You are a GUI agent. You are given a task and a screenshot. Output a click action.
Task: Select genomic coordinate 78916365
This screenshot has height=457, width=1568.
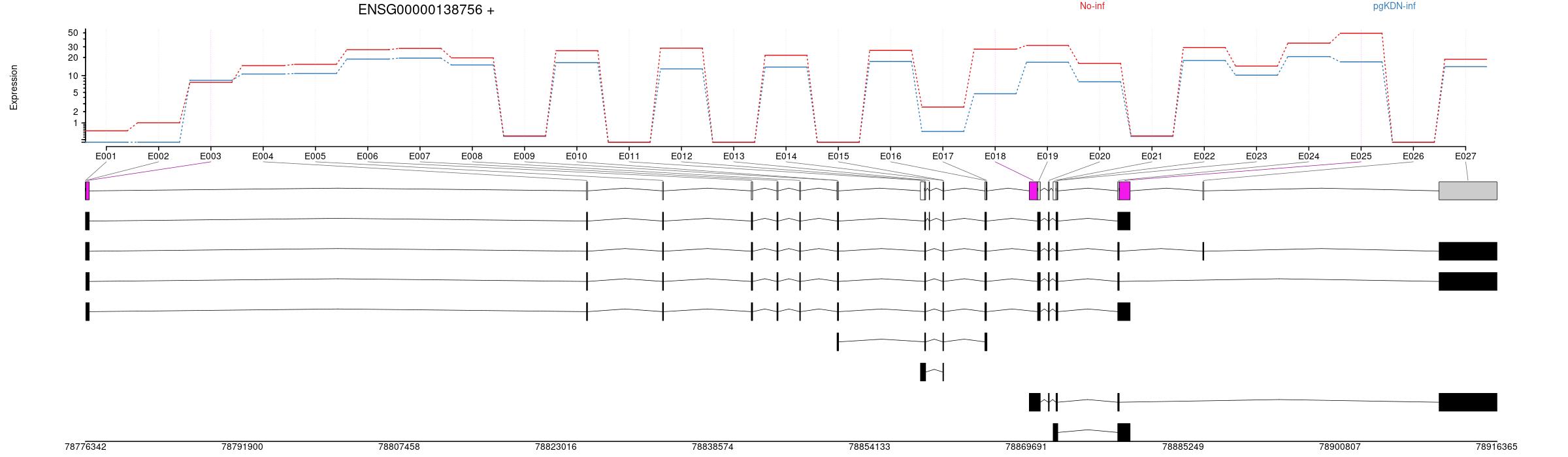tap(1497, 447)
